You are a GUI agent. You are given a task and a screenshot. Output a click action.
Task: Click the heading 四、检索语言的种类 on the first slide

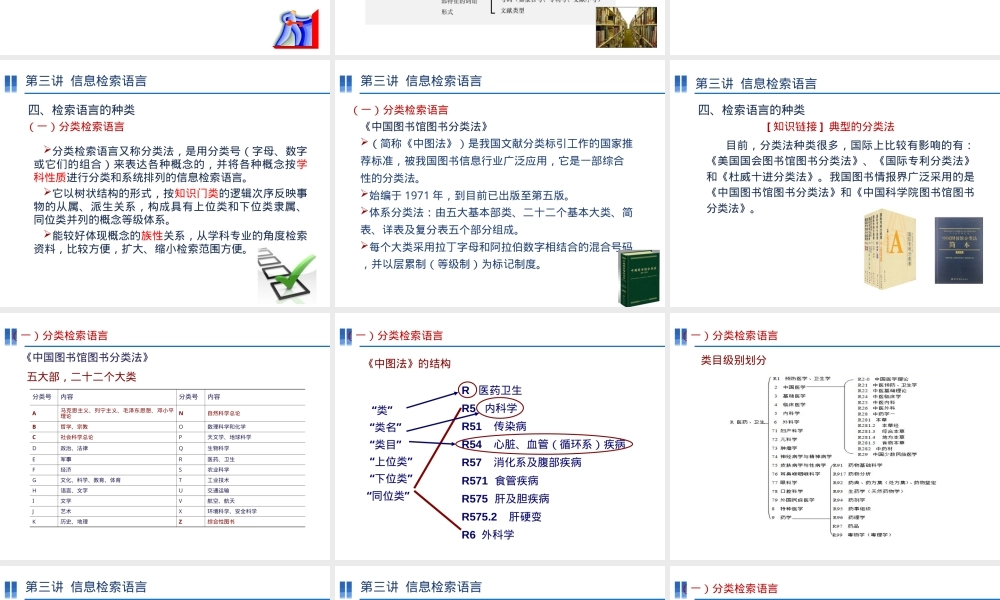pyautogui.click(x=81, y=110)
